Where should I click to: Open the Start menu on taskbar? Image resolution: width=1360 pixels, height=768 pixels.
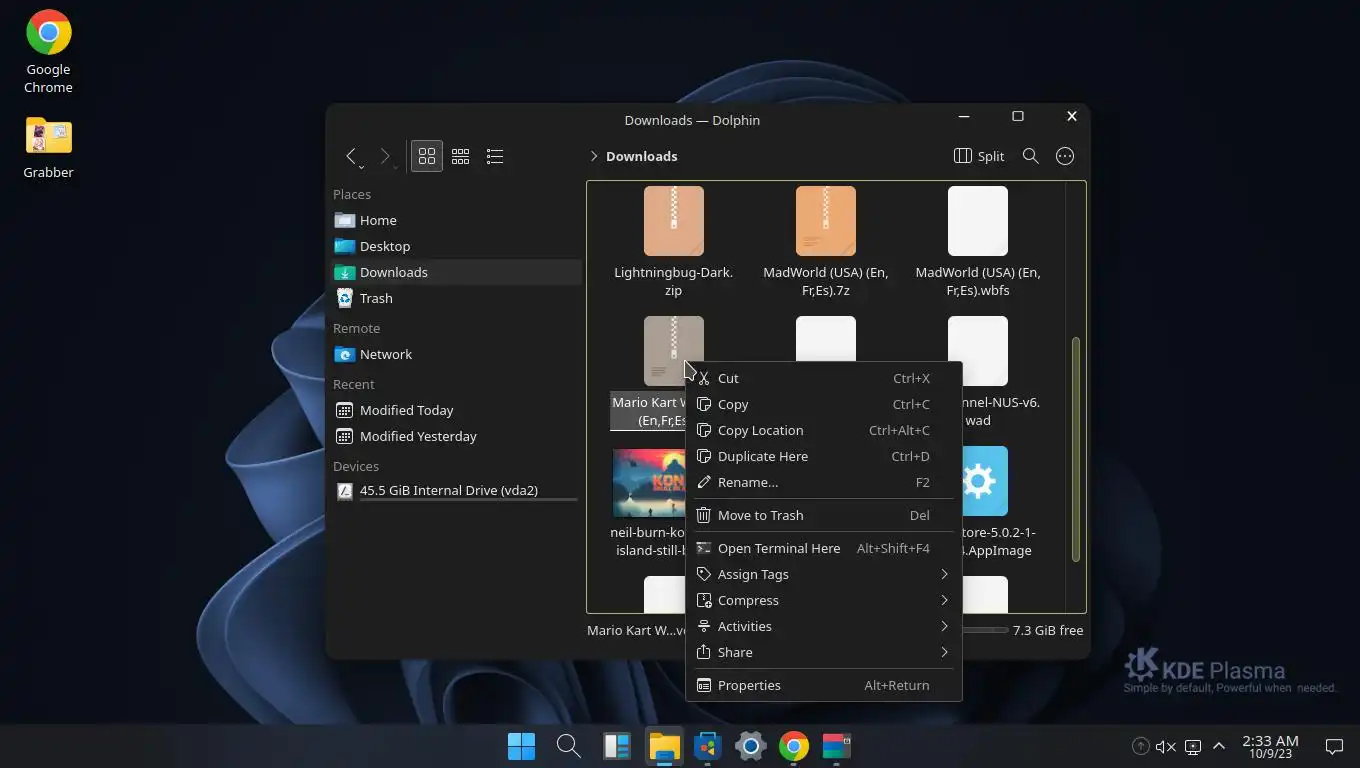click(x=521, y=746)
